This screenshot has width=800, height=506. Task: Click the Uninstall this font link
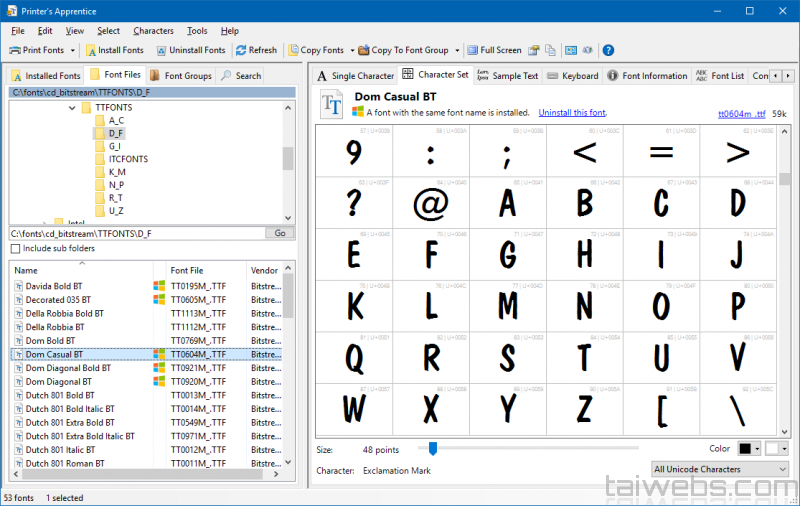pyautogui.click(x=572, y=113)
